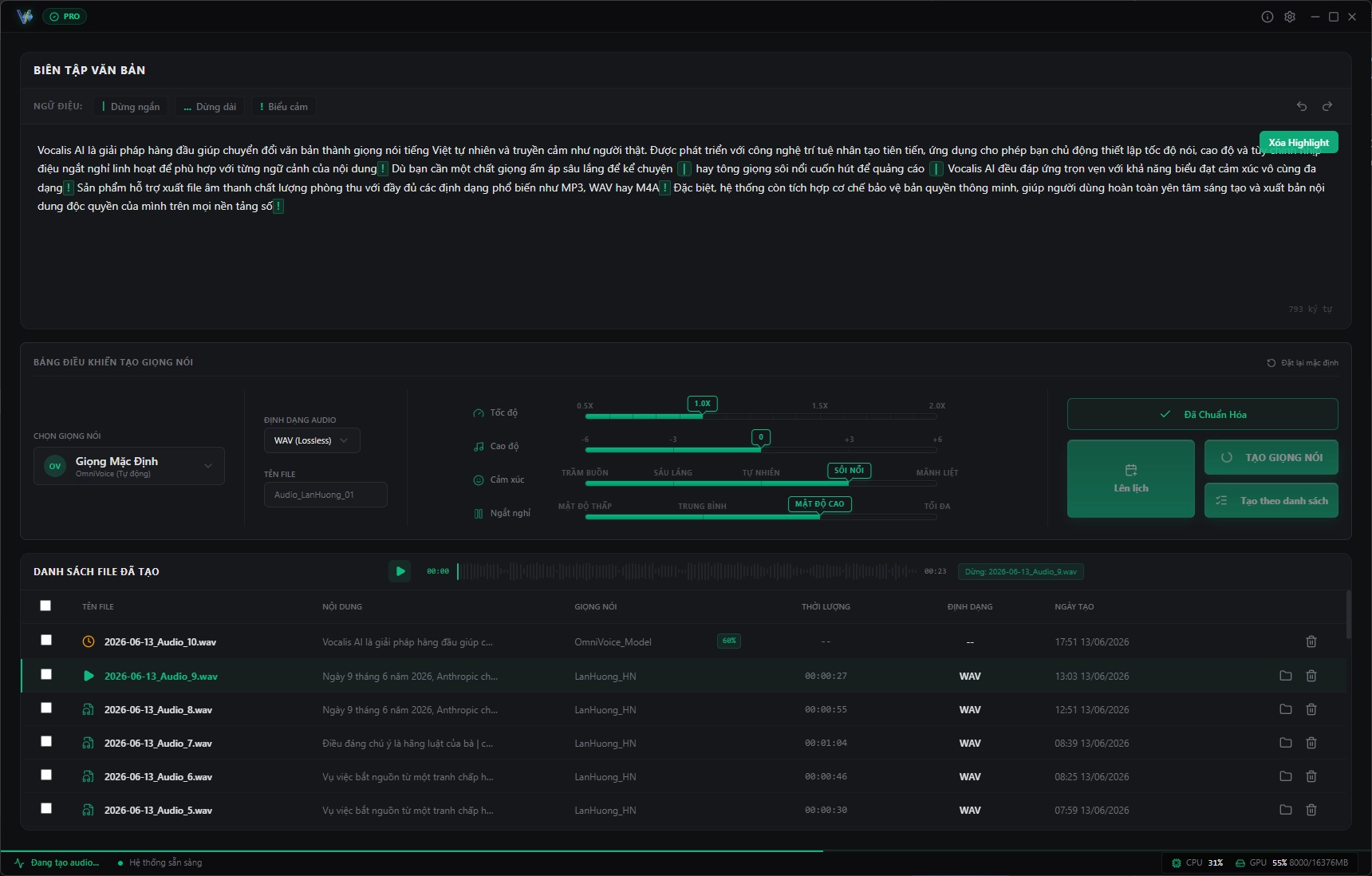Click the NGÀY TẠO column header

pos(1074,607)
